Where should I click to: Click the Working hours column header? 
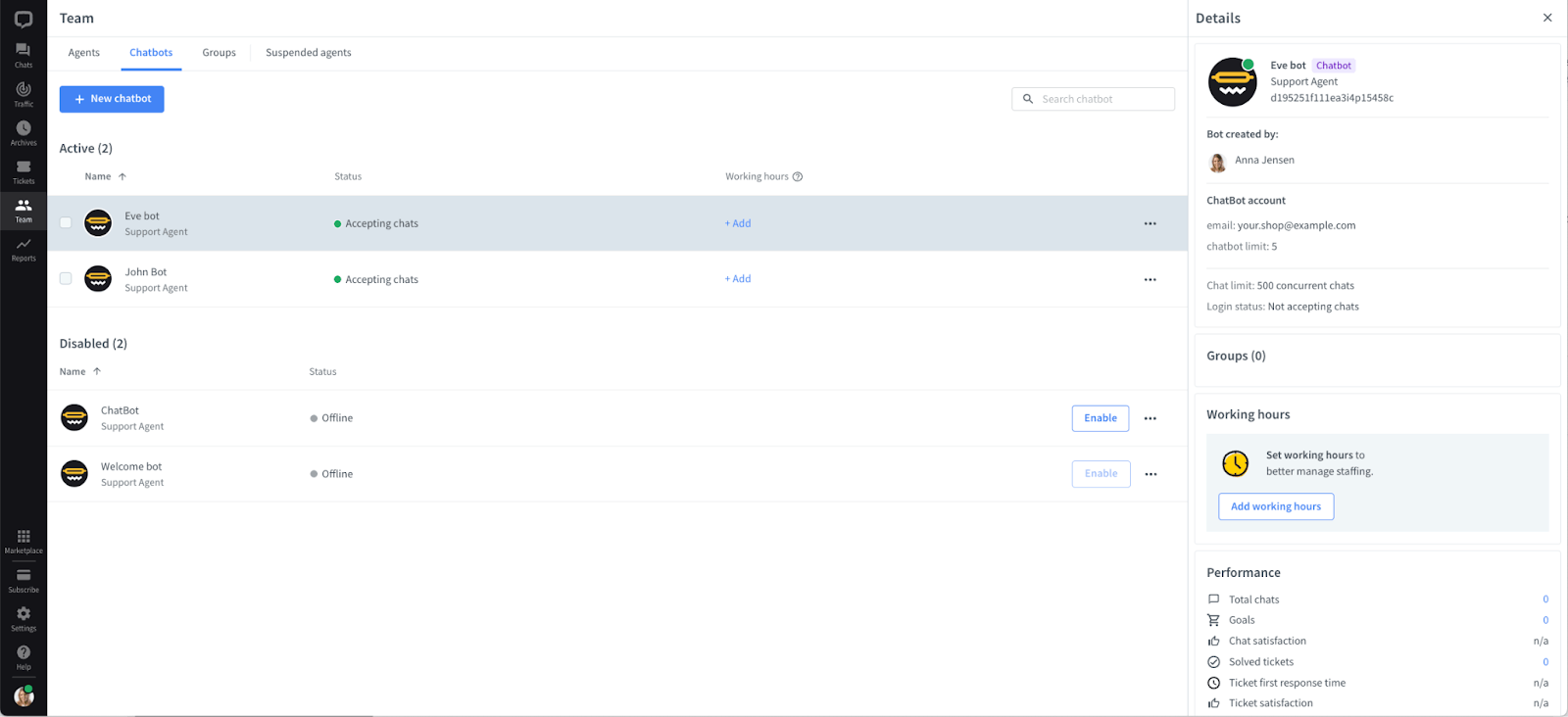point(757,176)
